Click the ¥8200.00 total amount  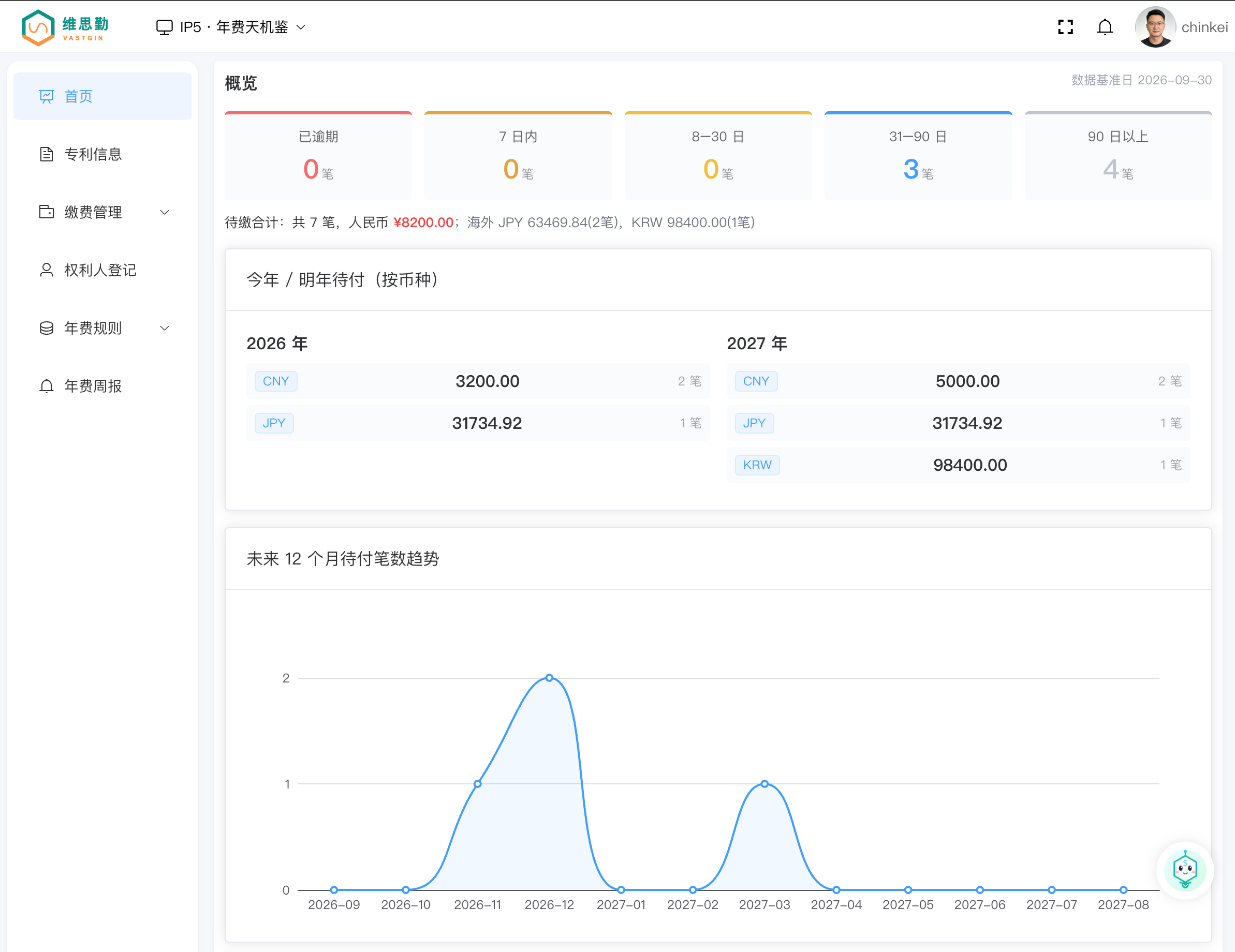(423, 222)
